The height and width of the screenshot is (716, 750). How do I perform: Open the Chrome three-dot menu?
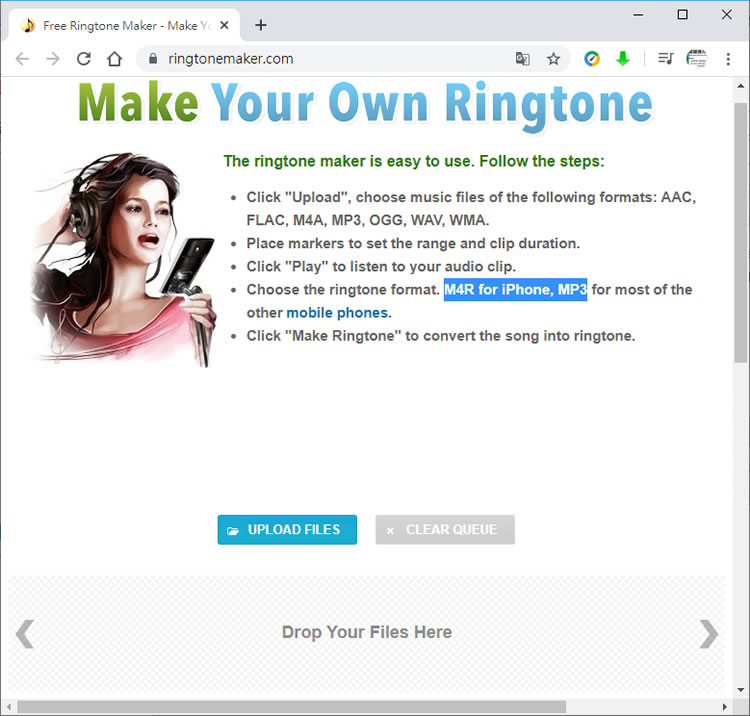pyautogui.click(x=728, y=59)
